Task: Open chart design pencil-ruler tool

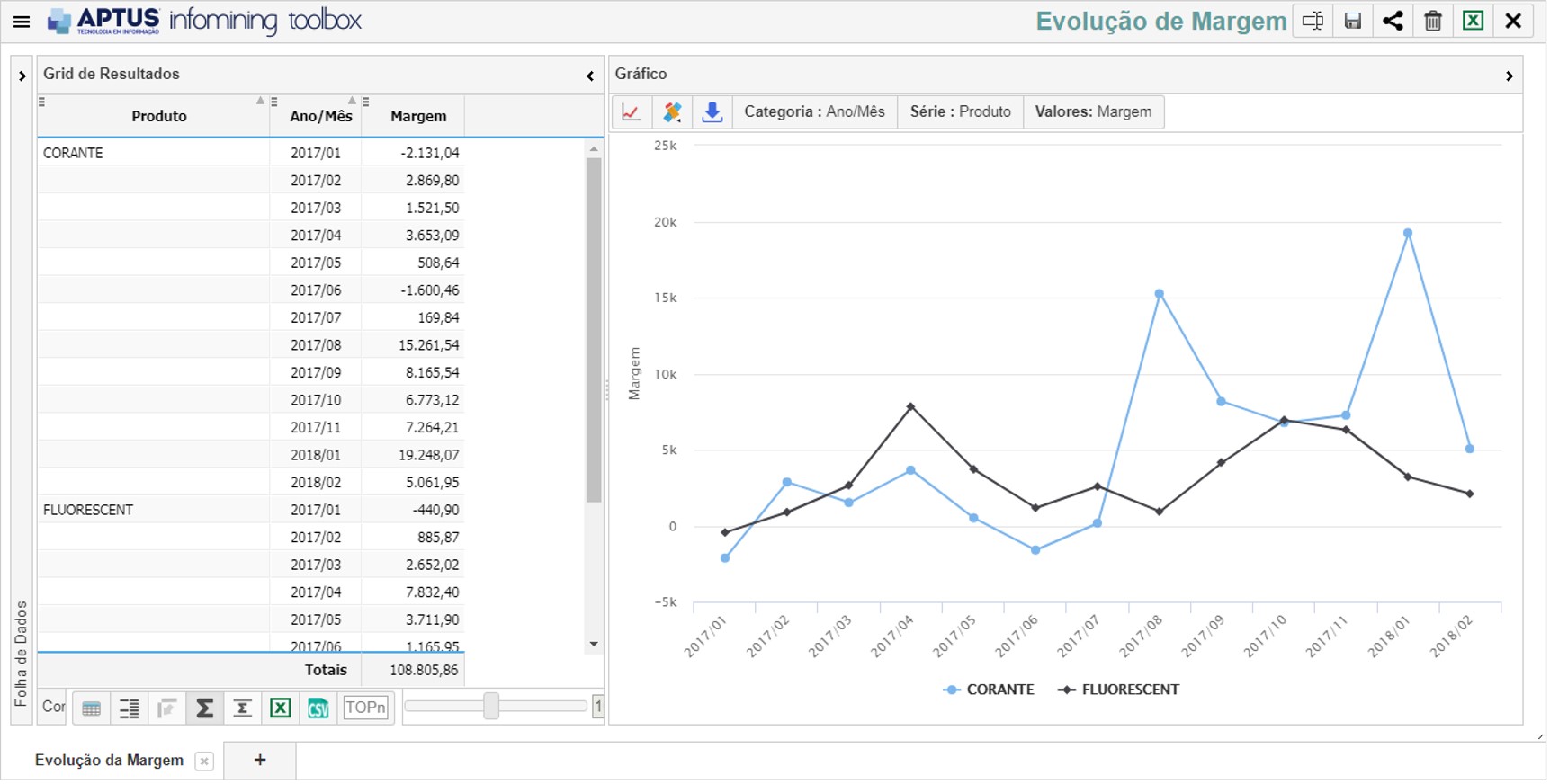Action: tap(672, 112)
